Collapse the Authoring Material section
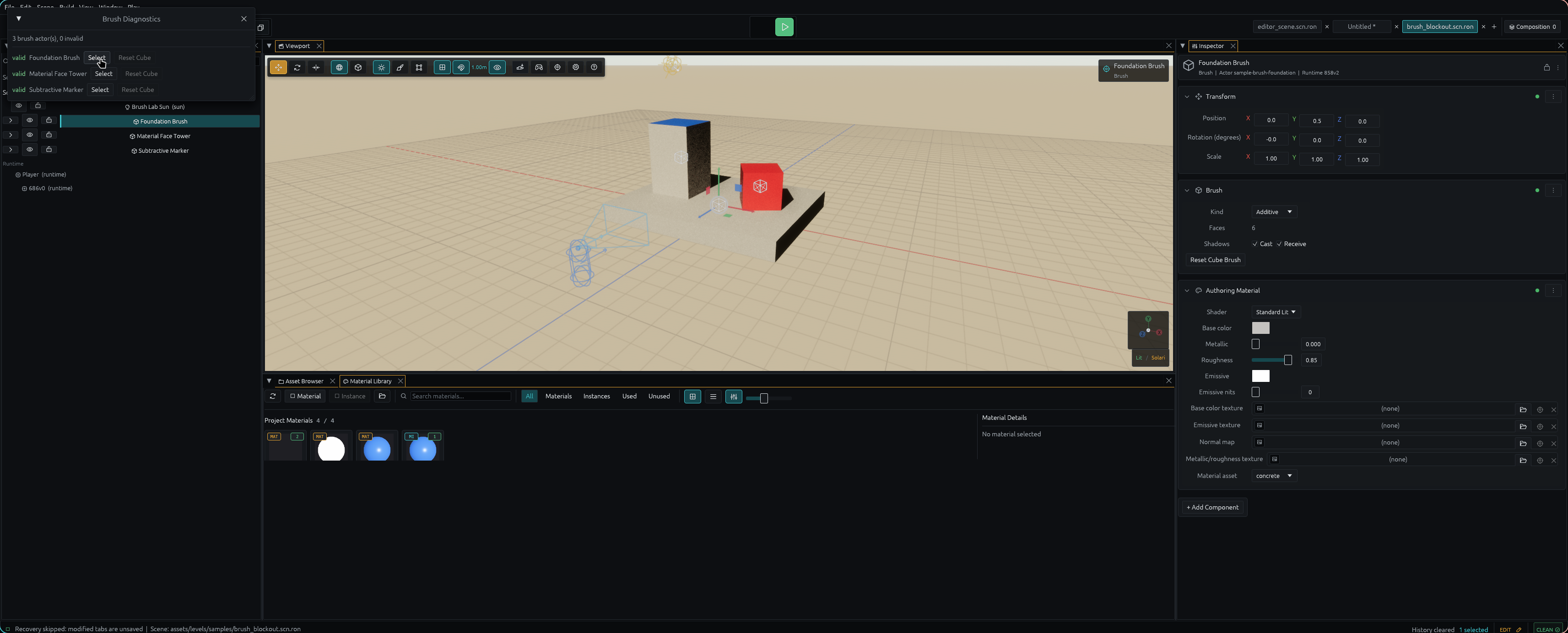The width and height of the screenshot is (1568, 633). (1186, 290)
